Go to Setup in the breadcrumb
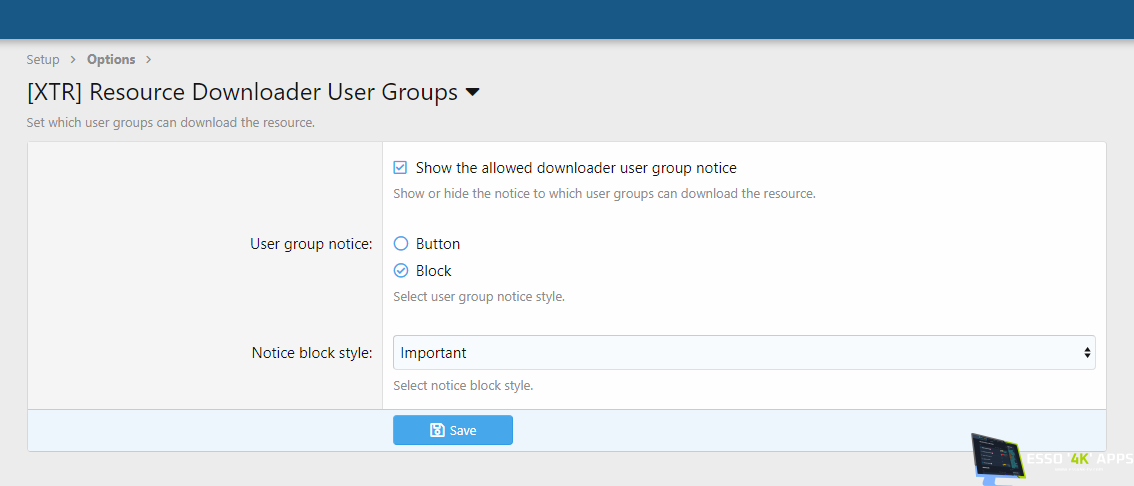 pos(43,60)
